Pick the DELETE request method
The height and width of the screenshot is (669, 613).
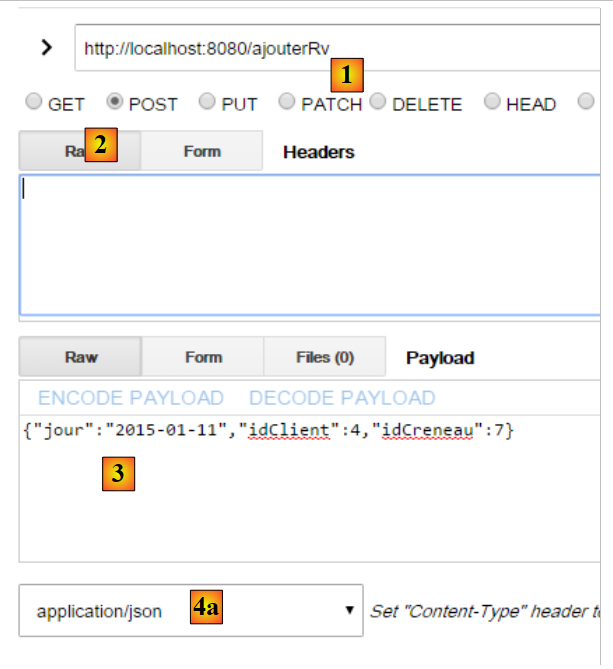coord(378,102)
